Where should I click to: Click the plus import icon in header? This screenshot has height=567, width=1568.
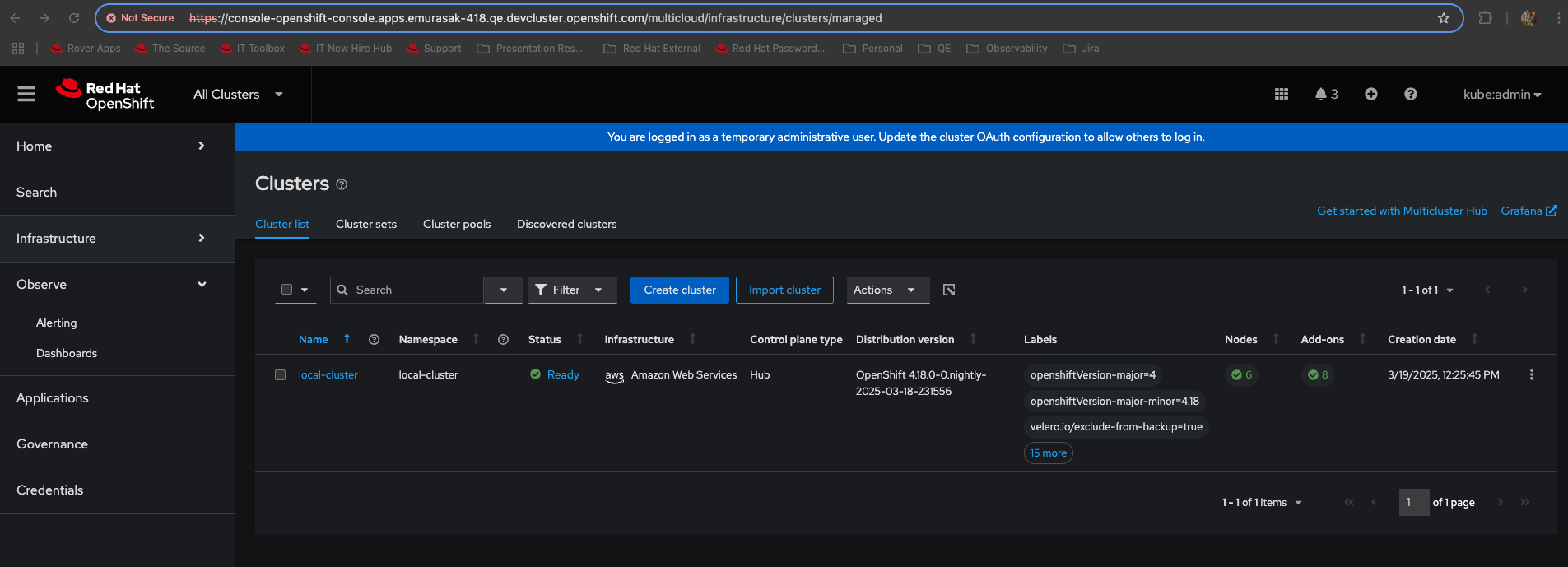point(1370,95)
